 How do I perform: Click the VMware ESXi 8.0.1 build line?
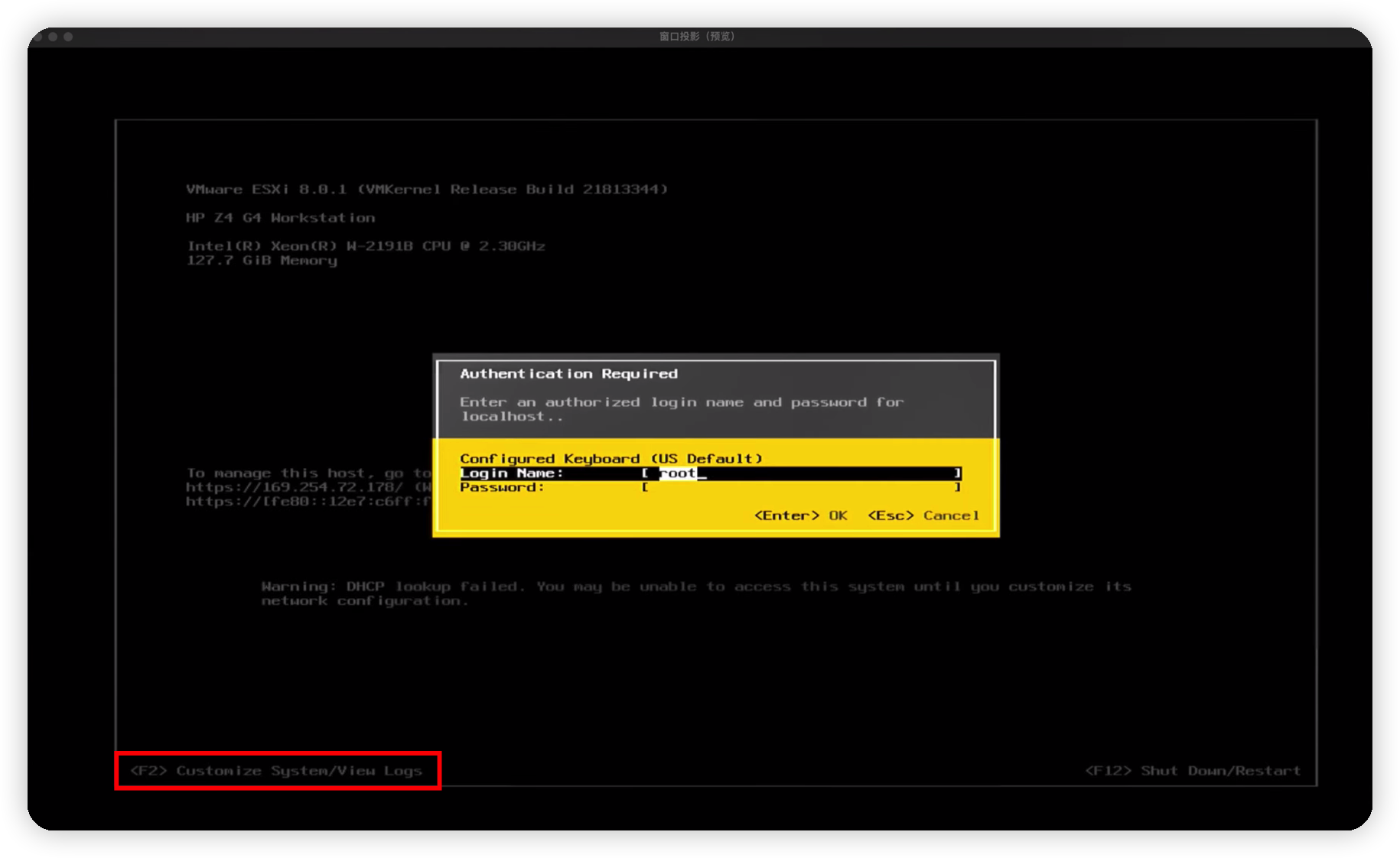click(x=427, y=190)
